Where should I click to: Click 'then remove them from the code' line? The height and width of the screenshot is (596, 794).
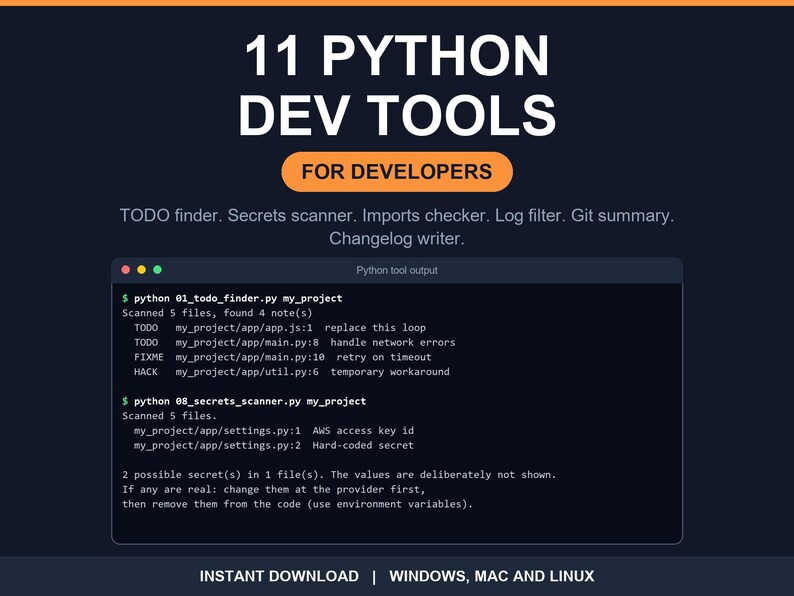point(297,504)
